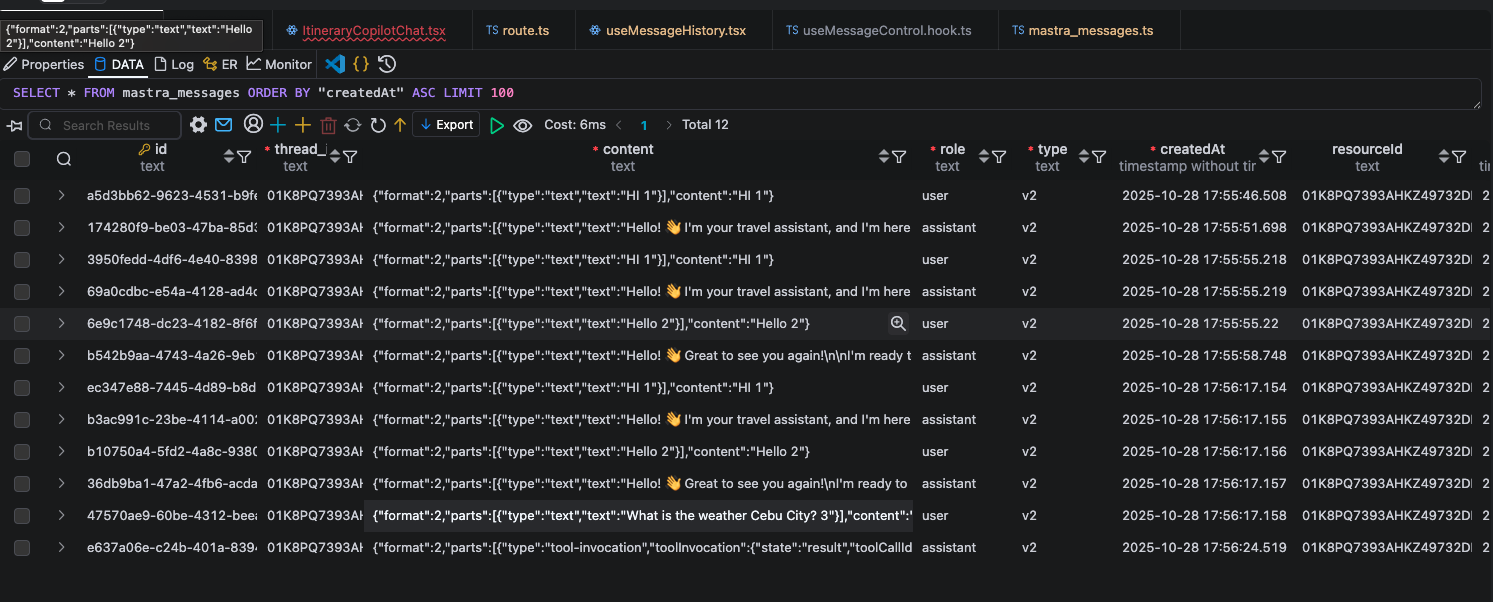1493x602 pixels.
Task: Open the table in VS Code via its icon
Action: pyautogui.click(x=334, y=63)
